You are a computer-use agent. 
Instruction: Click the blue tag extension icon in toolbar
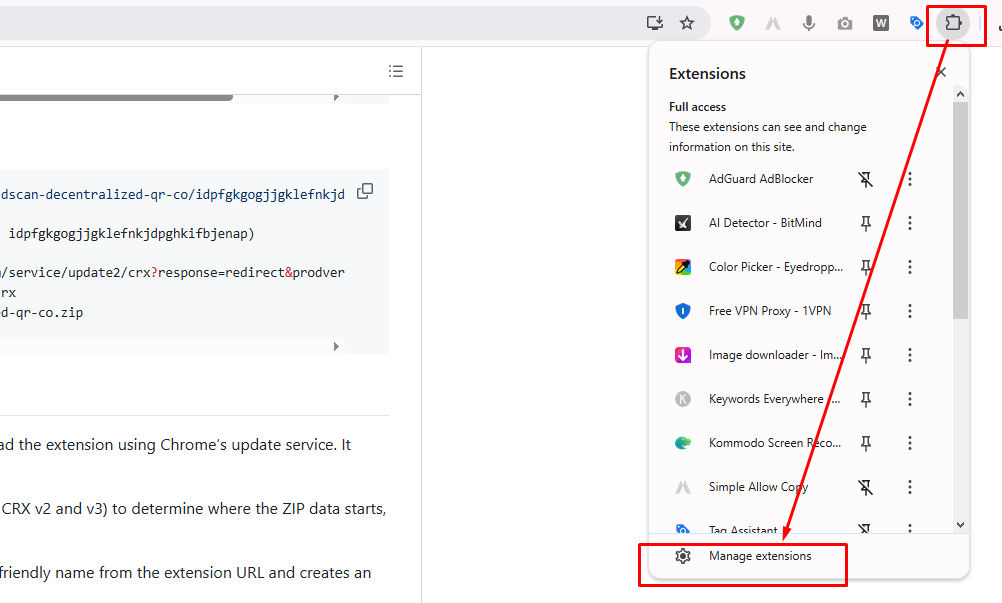pos(916,22)
